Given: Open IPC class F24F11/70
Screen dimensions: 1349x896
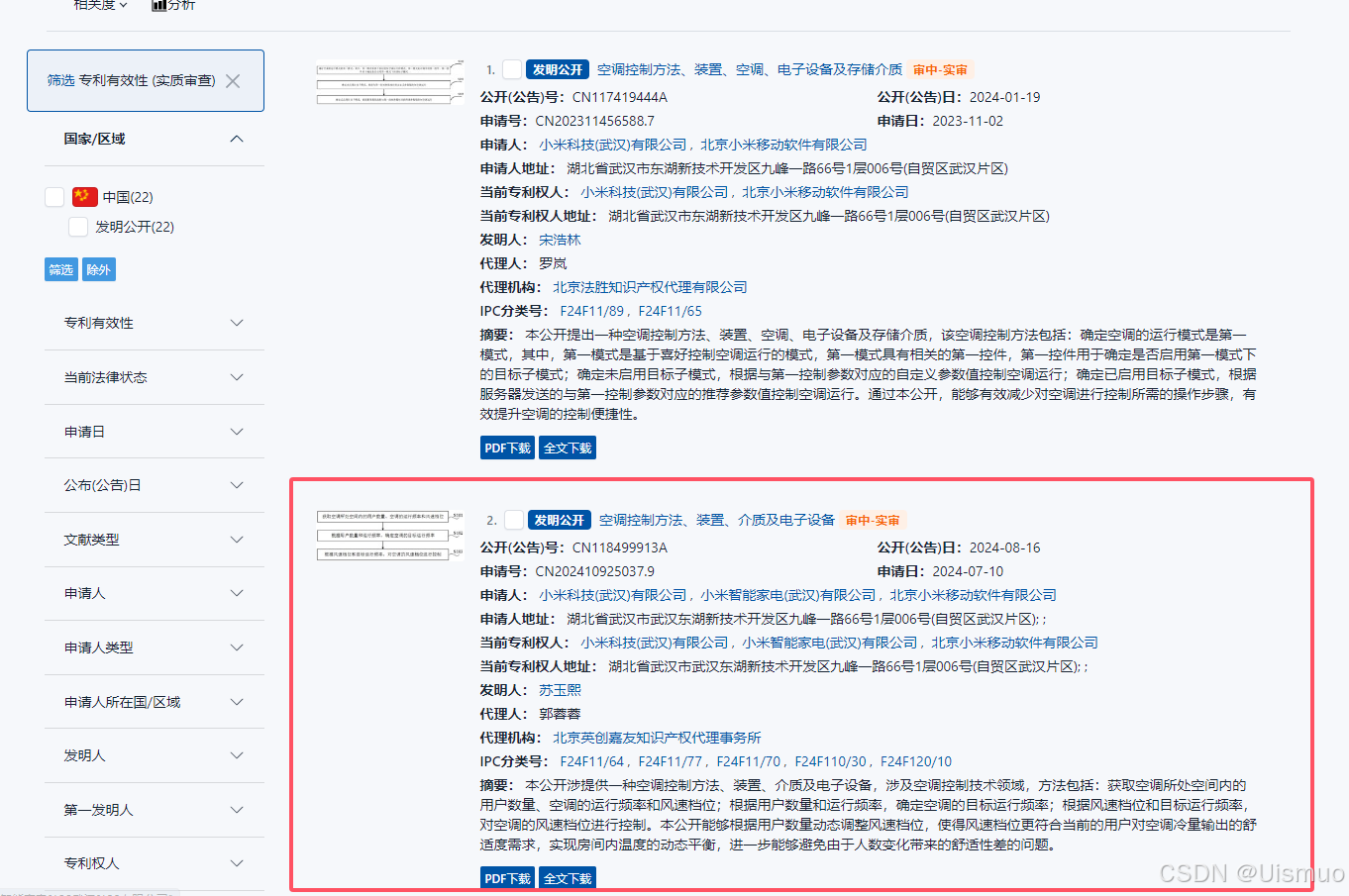Looking at the screenshot, I should (749, 761).
